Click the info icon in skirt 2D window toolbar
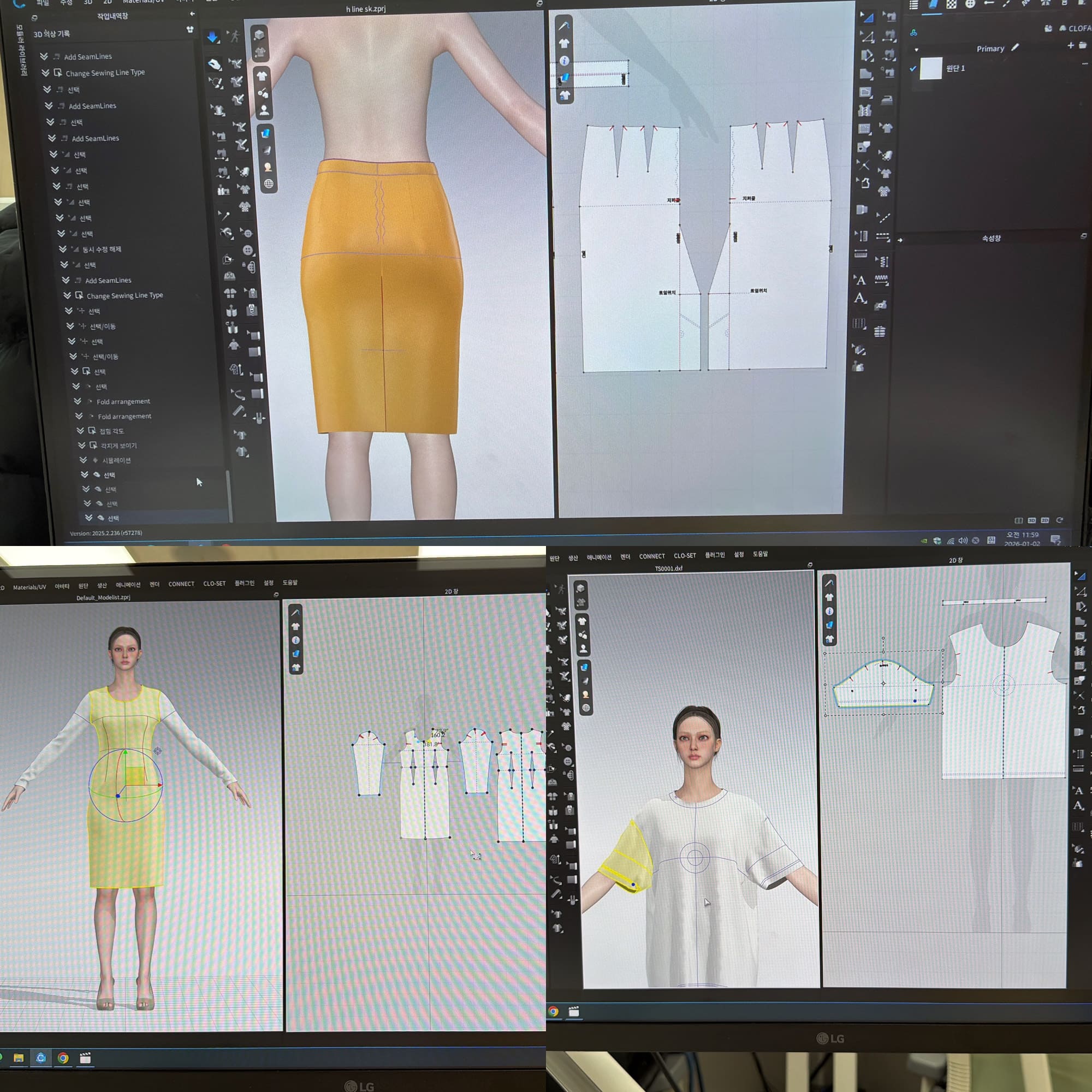Screen dimensions: 1092x1092 coord(564,61)
